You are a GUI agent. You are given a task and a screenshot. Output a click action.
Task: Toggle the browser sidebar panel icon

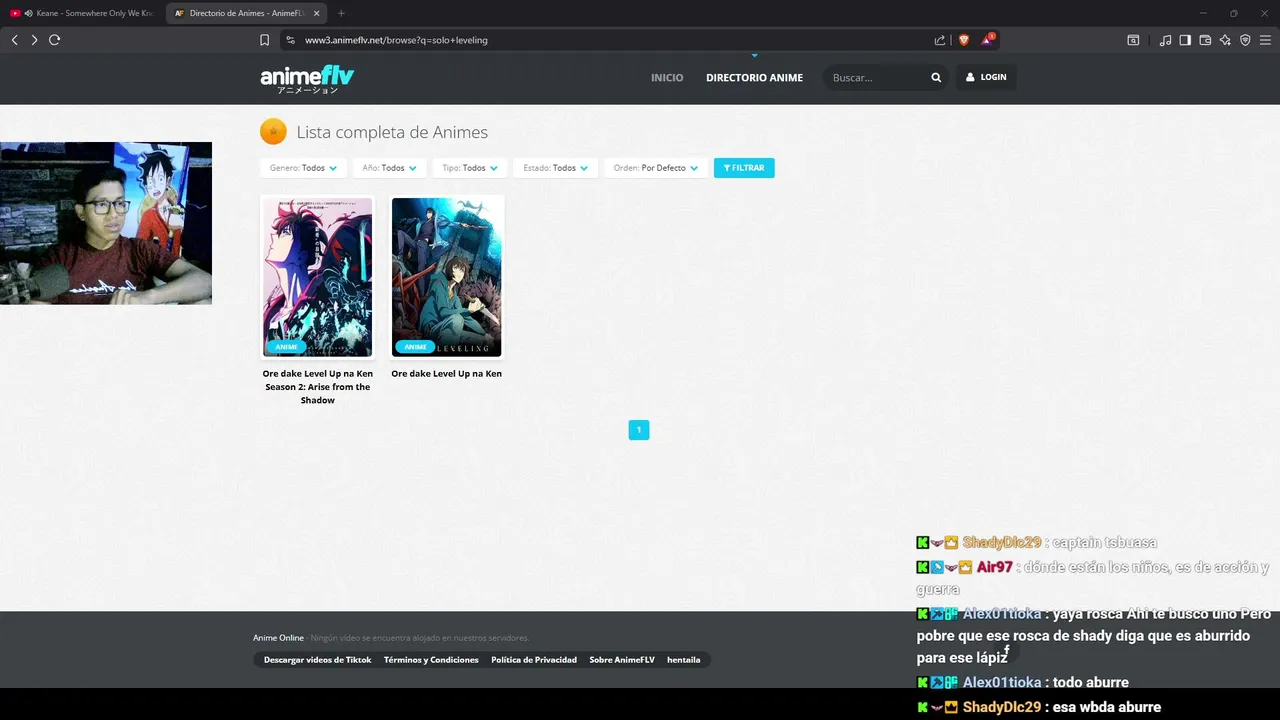click(1185, 40)
